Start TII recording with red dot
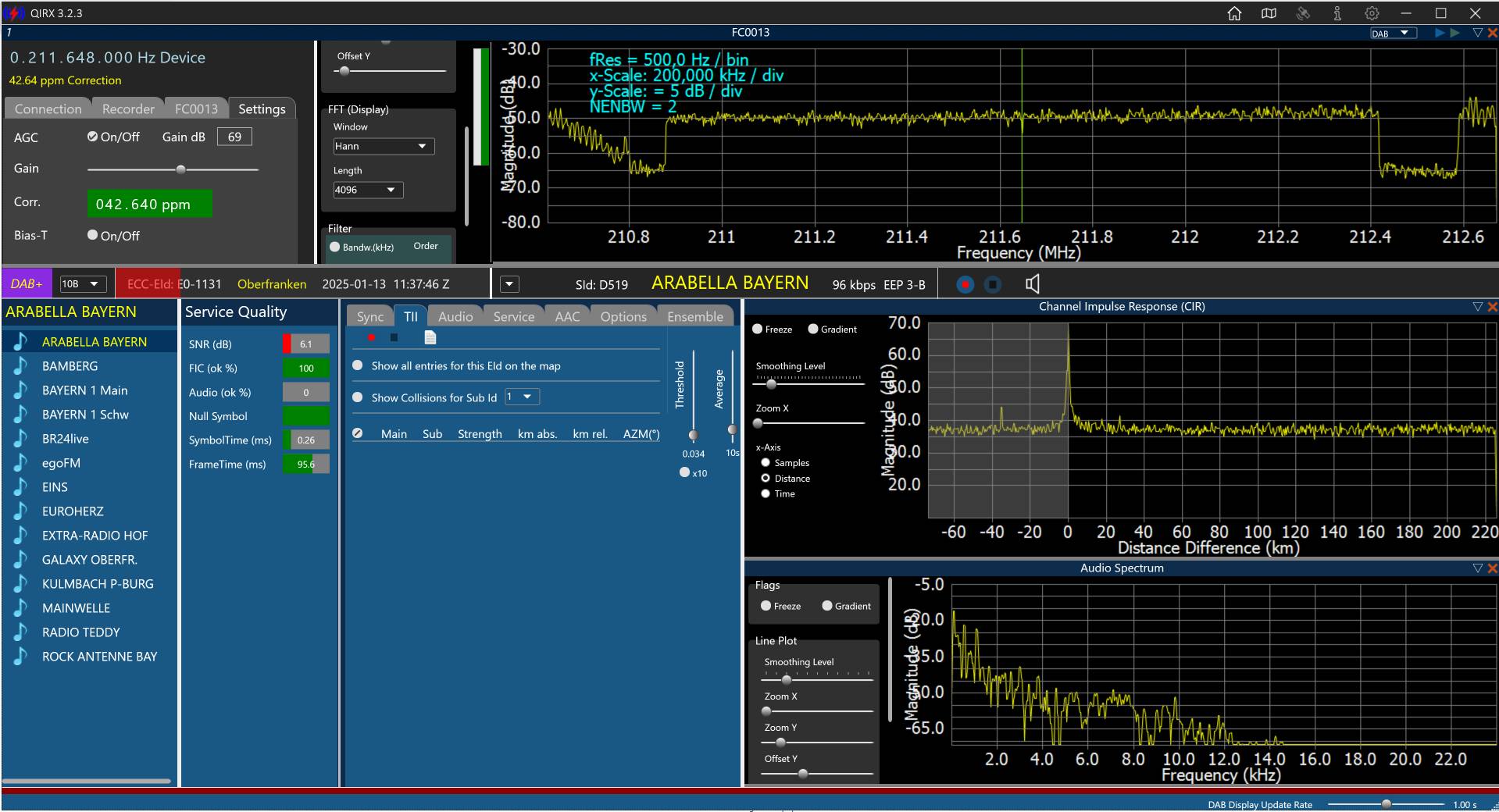This screenshot has width=1499, height=812. [x=372, y=337]
